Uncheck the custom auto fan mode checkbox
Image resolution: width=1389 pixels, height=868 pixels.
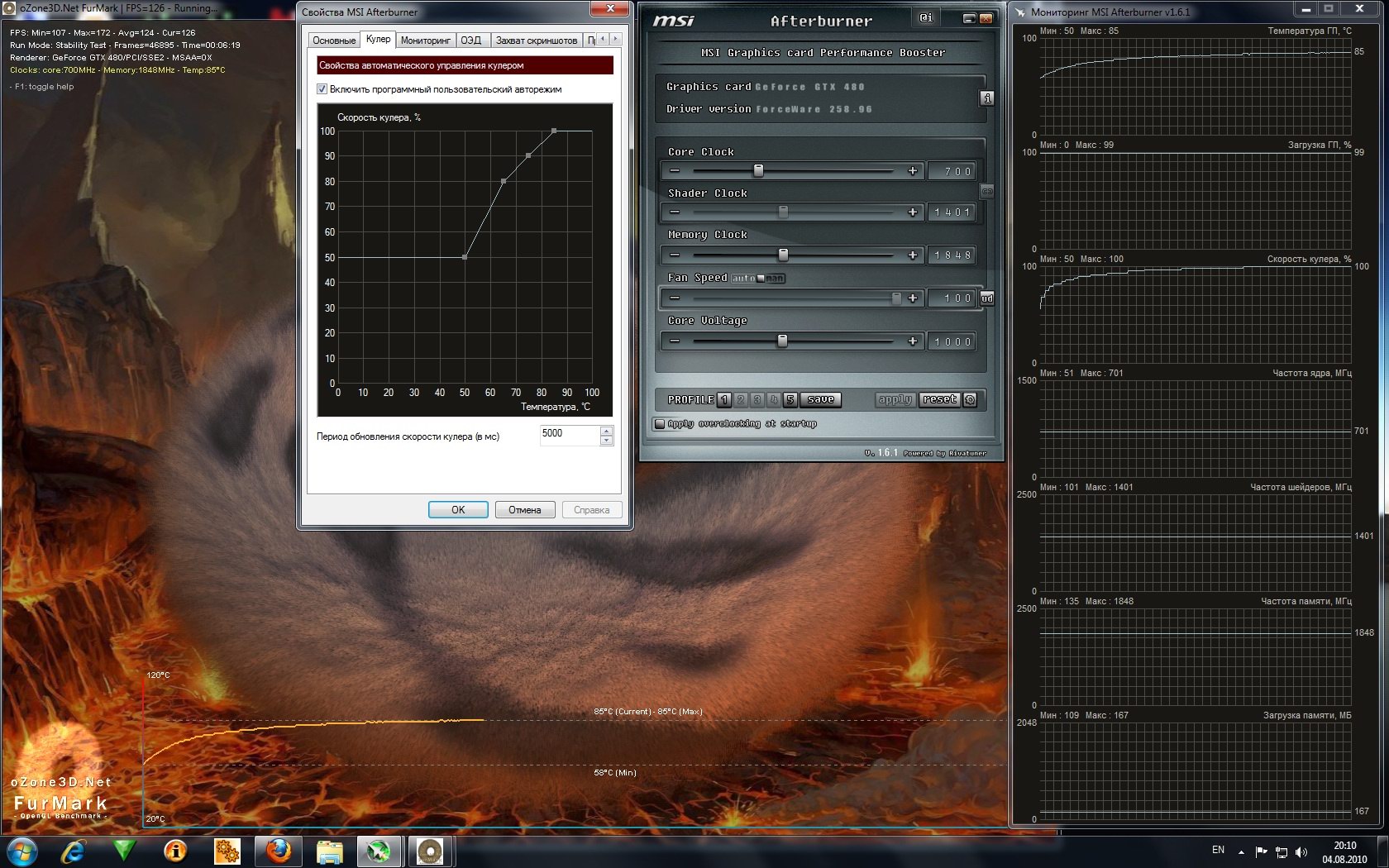click(322, 89)
